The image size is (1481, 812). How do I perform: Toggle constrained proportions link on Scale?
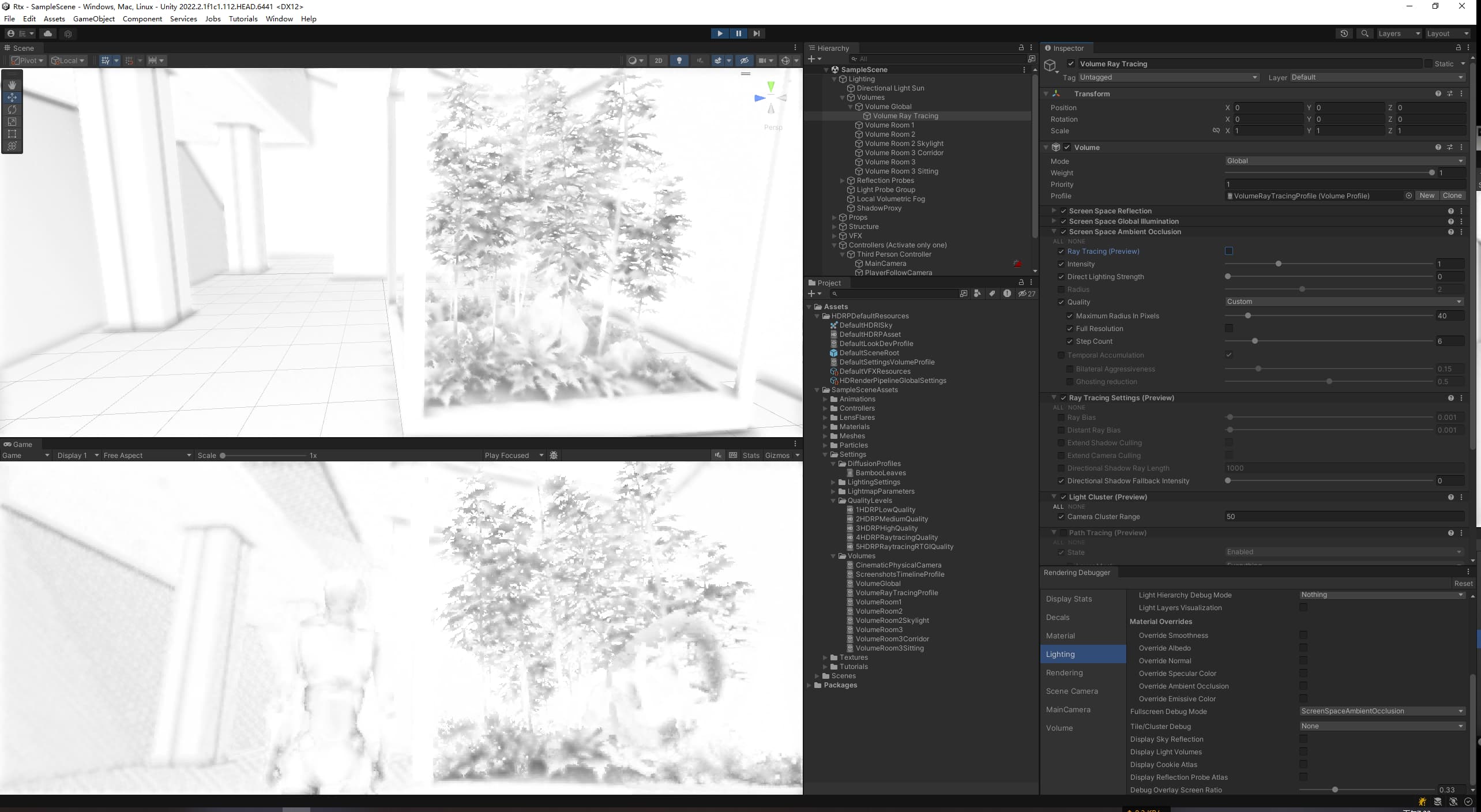[1216, 130]
